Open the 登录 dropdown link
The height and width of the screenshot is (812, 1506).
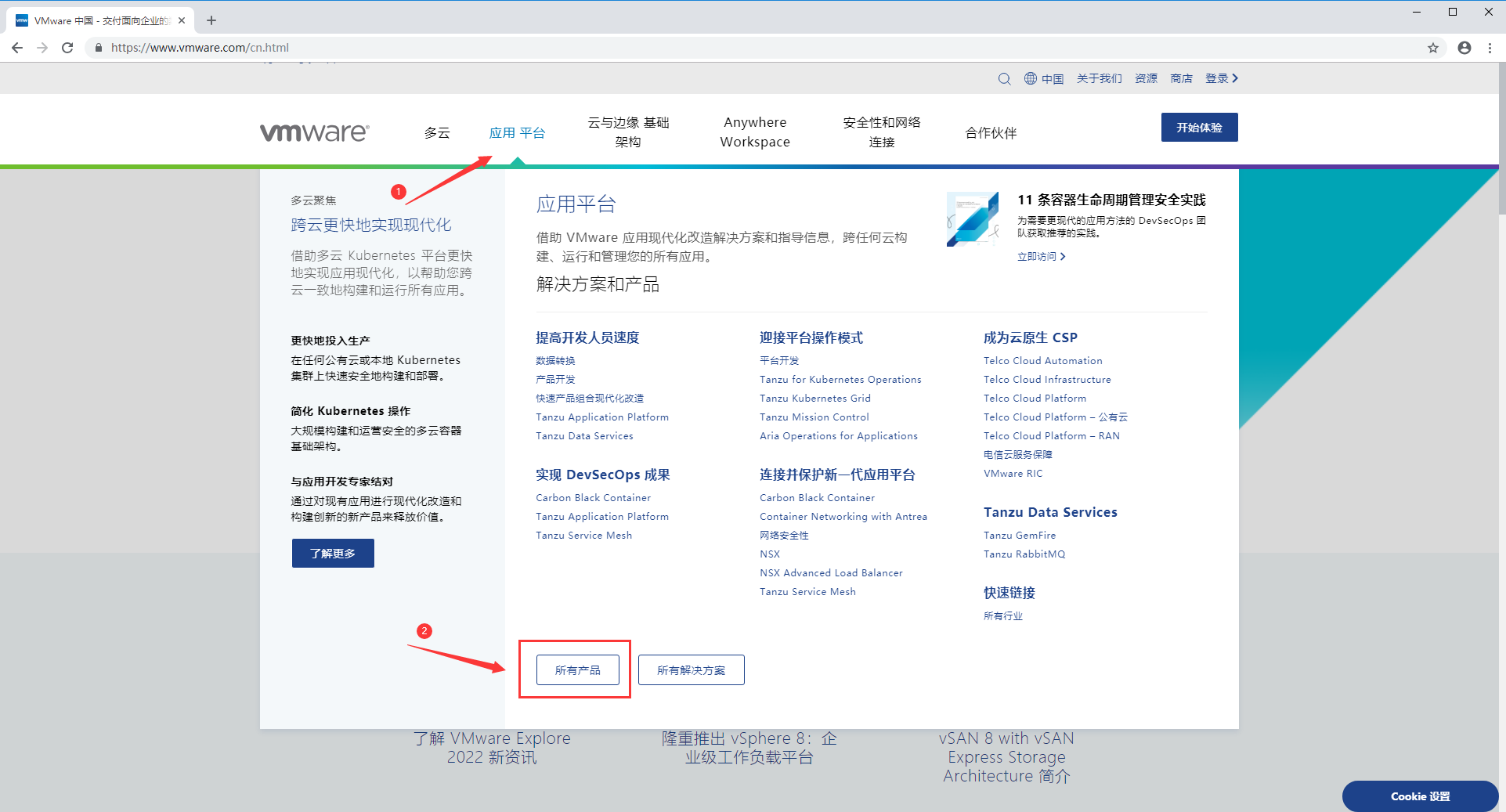click(x=1221, y=78)
